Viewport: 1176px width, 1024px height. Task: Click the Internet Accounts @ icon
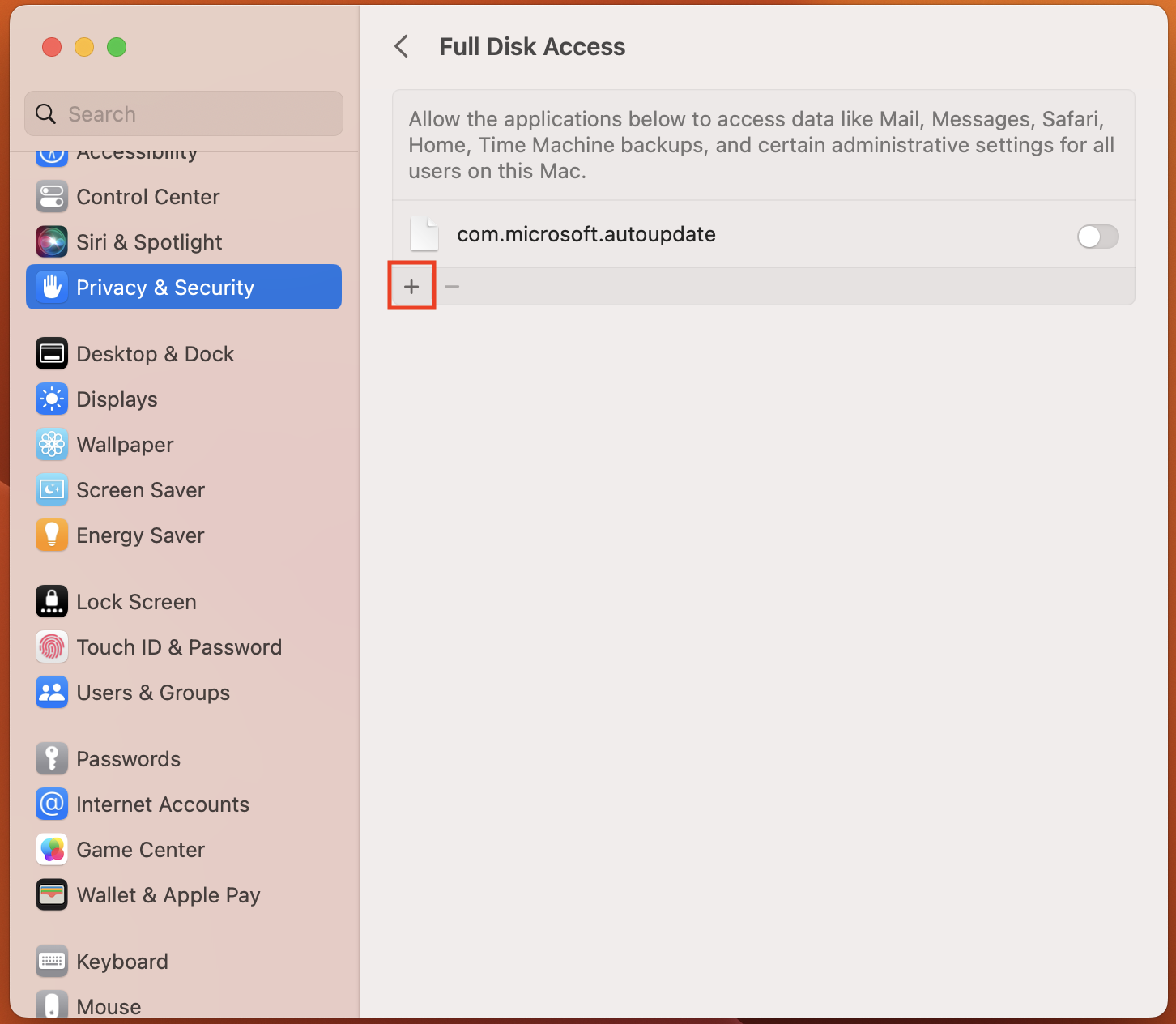coord(52,804)
